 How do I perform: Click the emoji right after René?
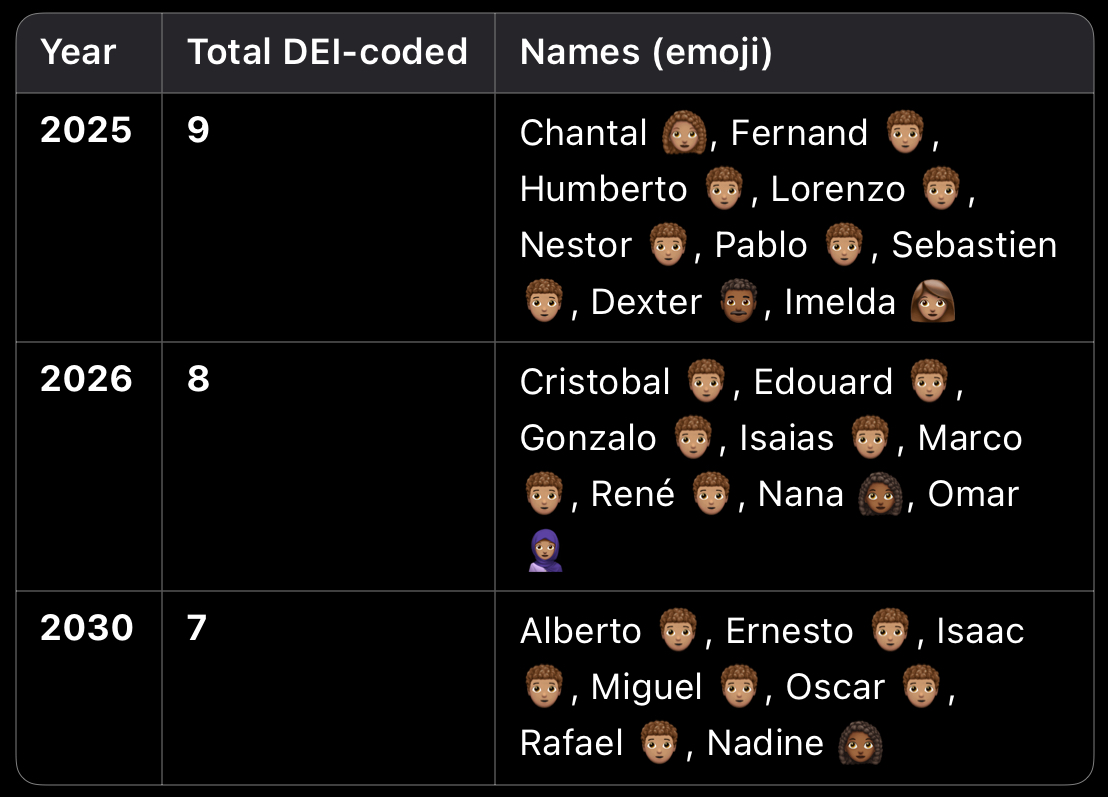click(714, 494)
